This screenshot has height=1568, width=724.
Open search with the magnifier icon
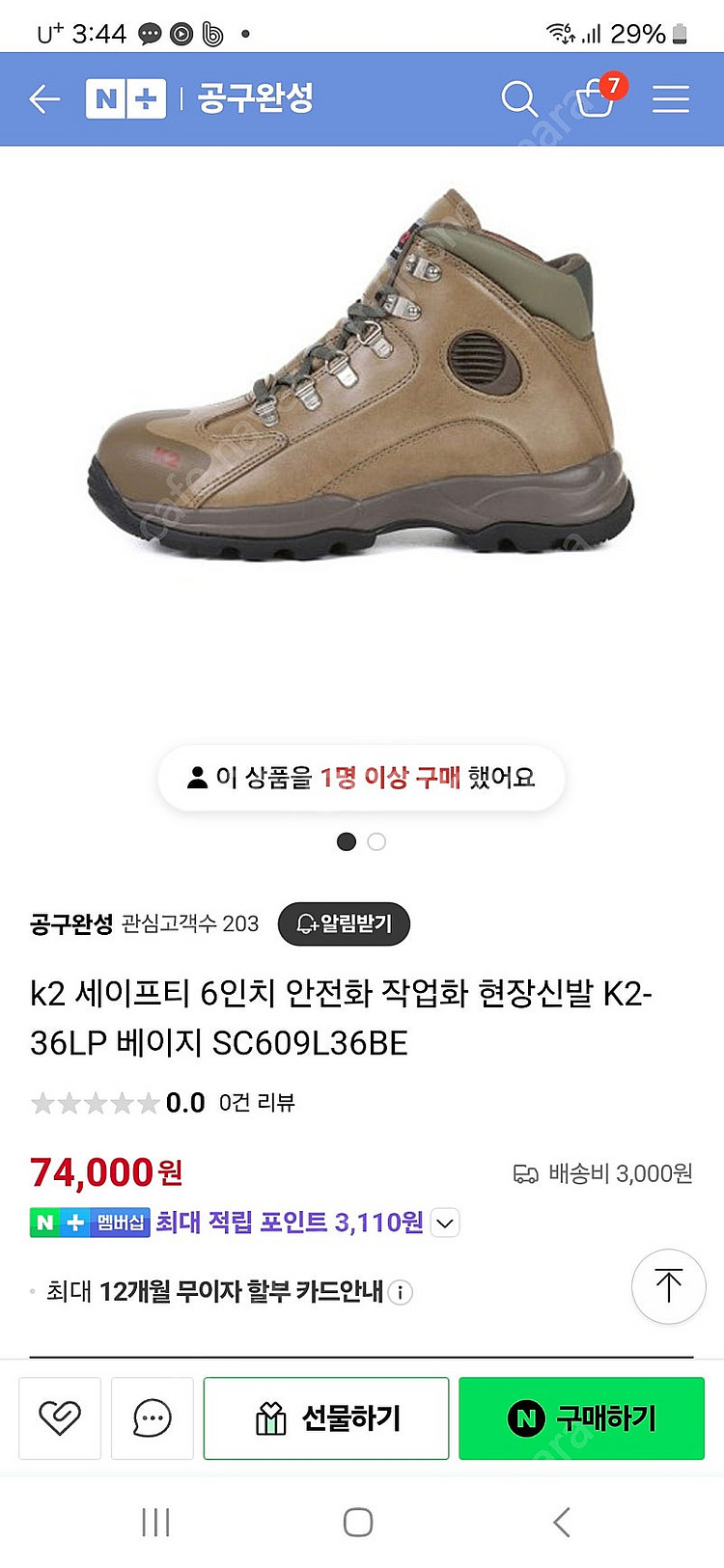(519, 98)
